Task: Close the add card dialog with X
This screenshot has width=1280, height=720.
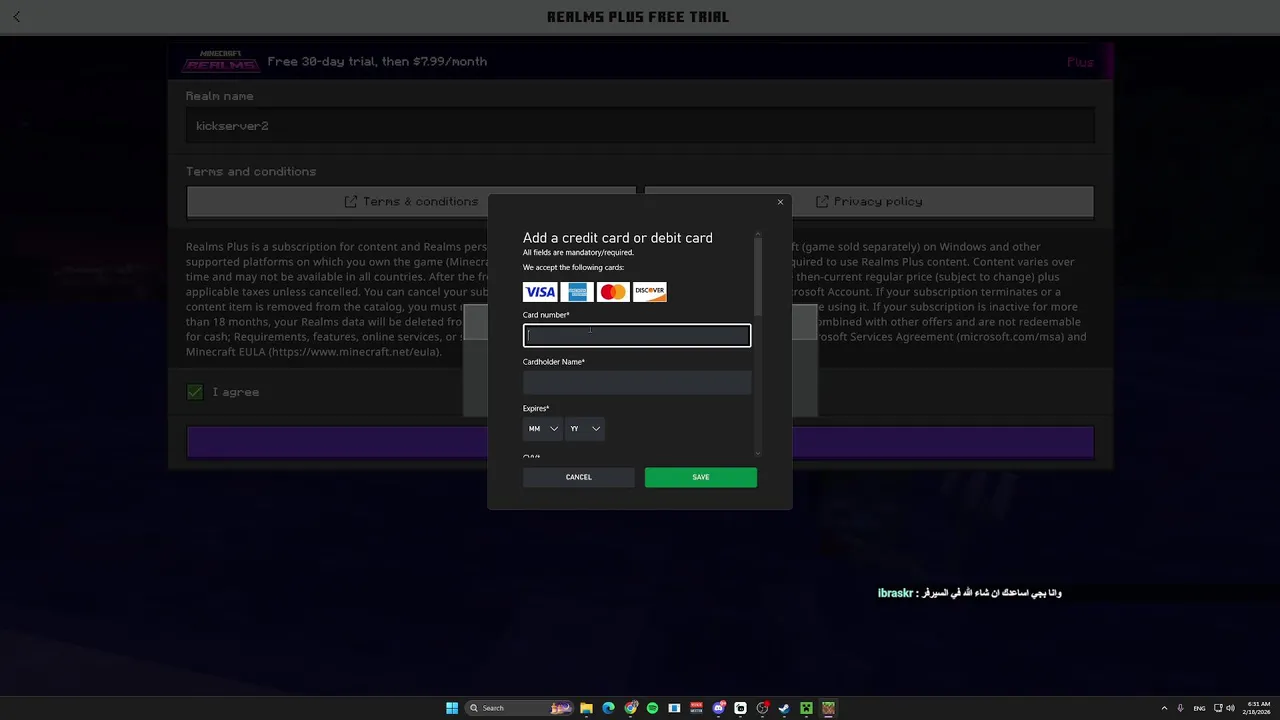Action: [x=781, y=202]
